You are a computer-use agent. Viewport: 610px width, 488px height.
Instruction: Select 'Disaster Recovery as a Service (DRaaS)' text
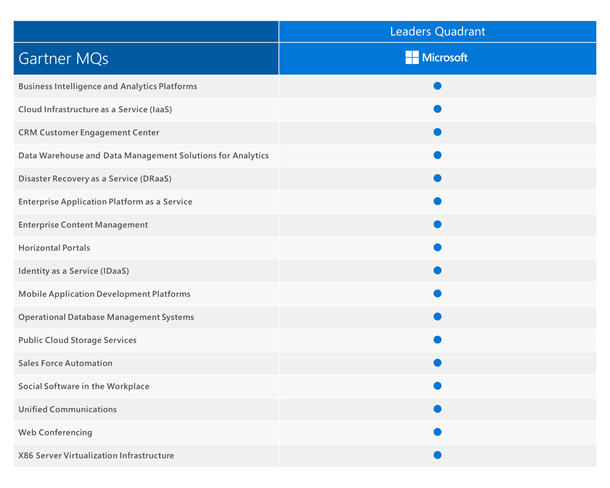(95, 179)
